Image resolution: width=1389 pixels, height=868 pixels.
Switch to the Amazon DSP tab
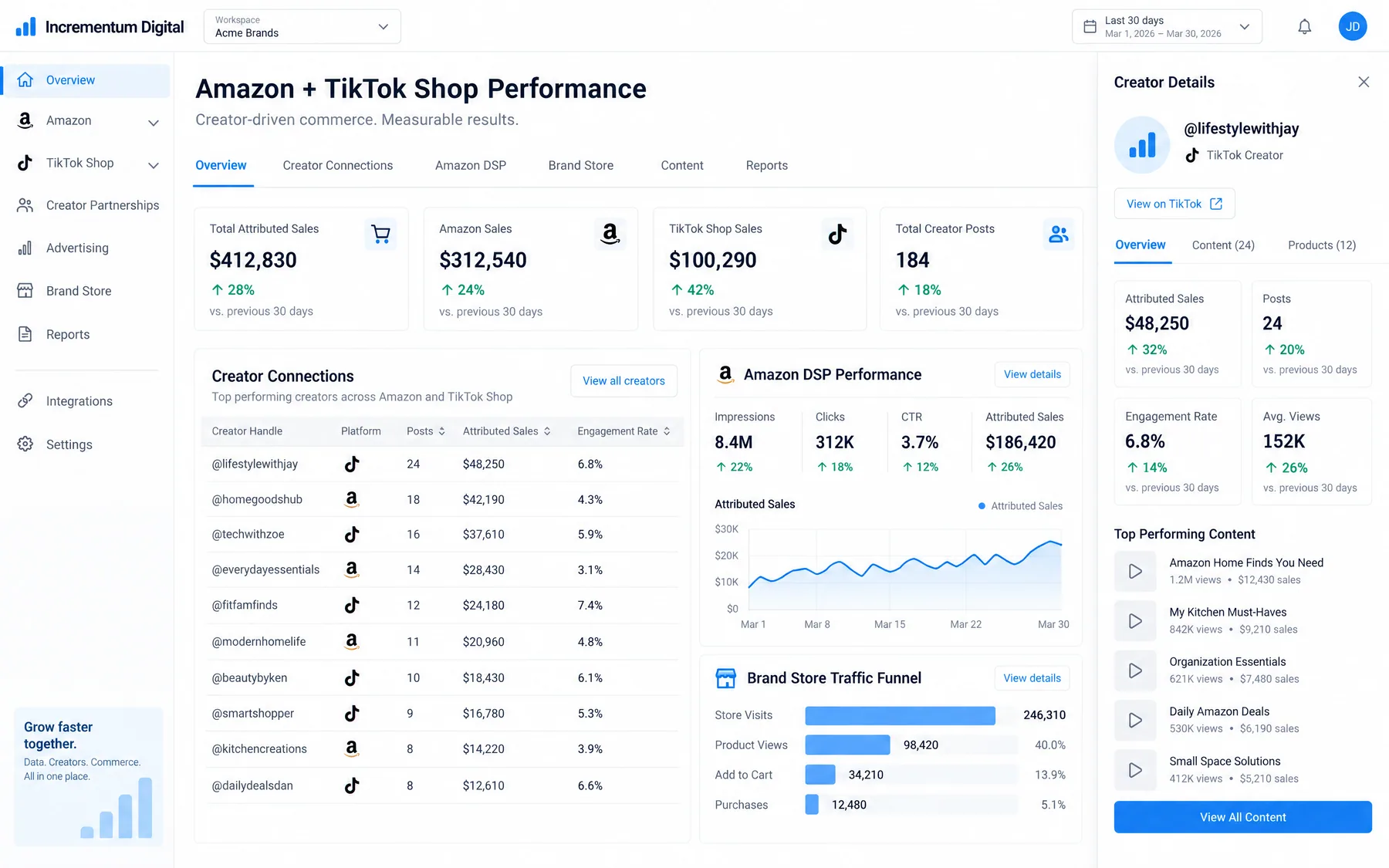click(x=470, y=165)
